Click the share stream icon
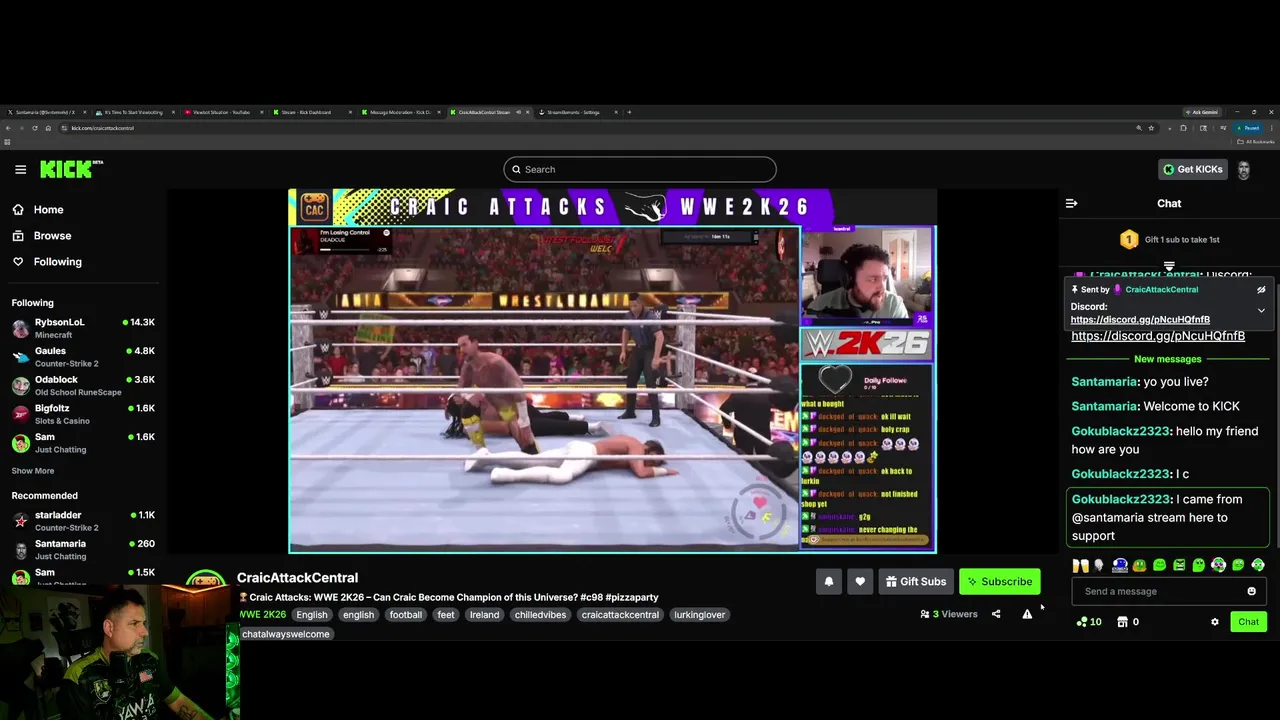 tap(996, 614)
